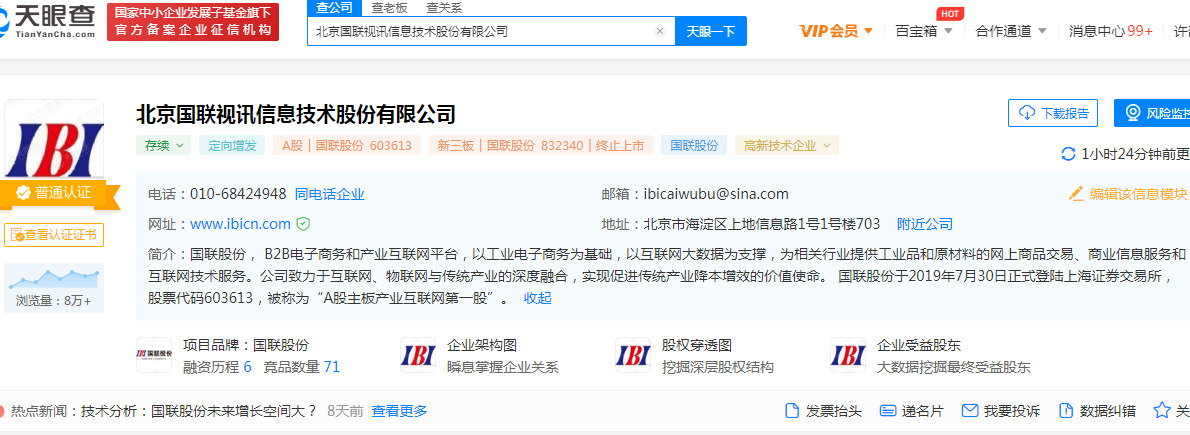Click the 发票抬头 invoice icon
This screenshot has height=435, width=1190.
[792, 411]
